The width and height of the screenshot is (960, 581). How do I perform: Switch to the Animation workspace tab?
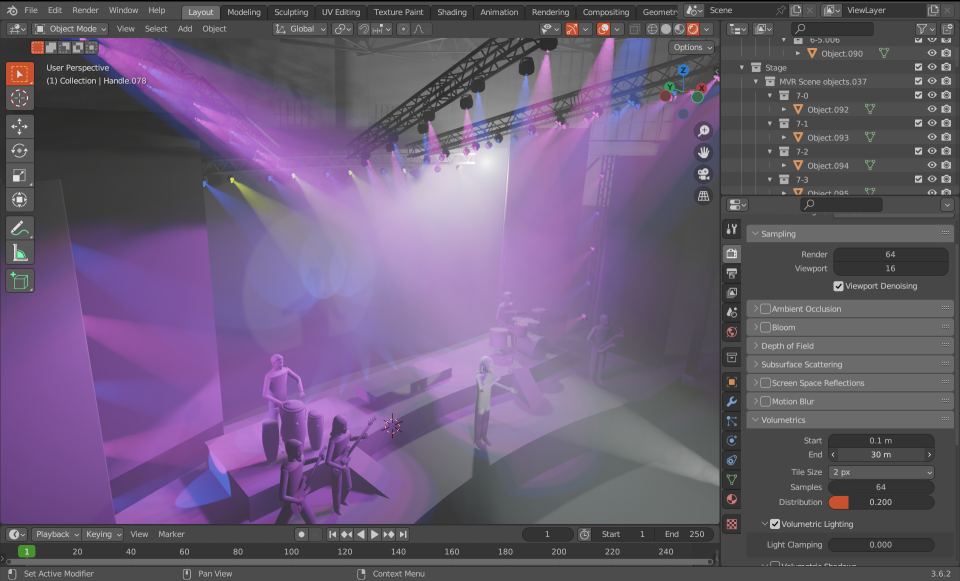point(499,12)
